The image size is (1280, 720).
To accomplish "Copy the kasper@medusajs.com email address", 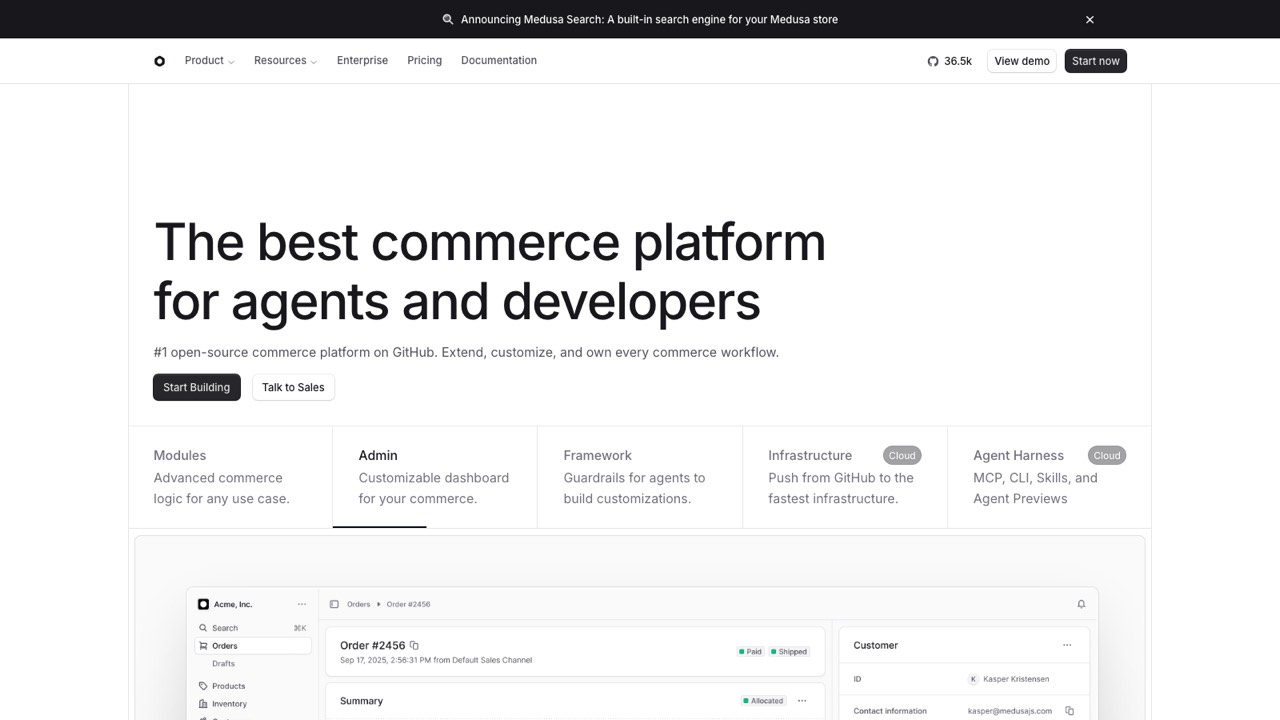I will click(x=1069, y=711).
